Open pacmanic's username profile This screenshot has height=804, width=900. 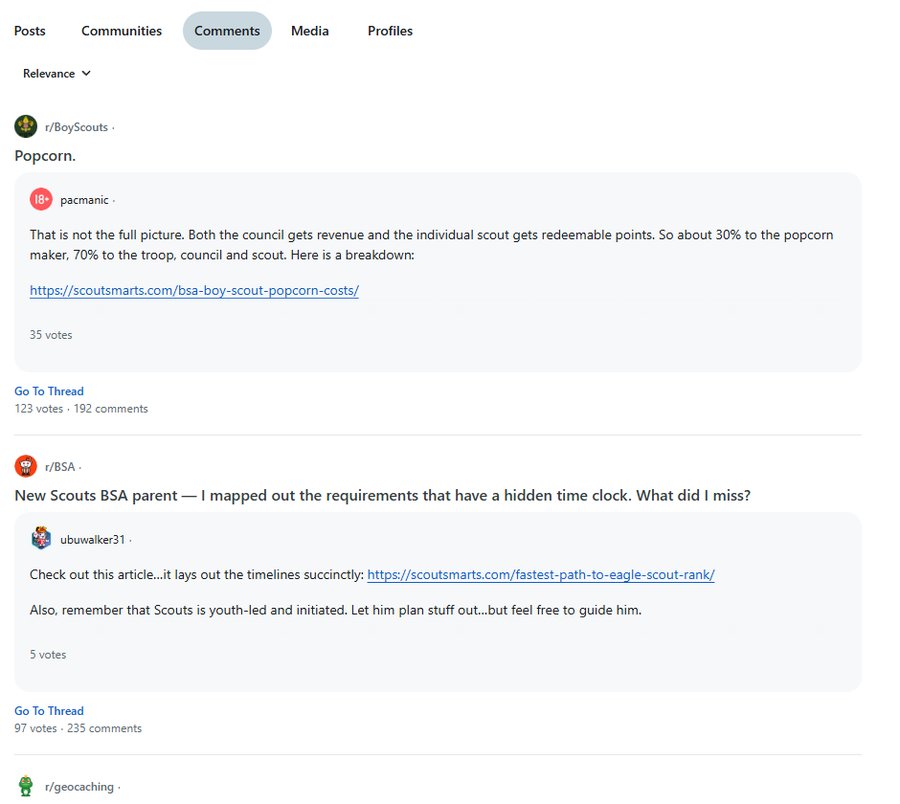tap(84, 200)
